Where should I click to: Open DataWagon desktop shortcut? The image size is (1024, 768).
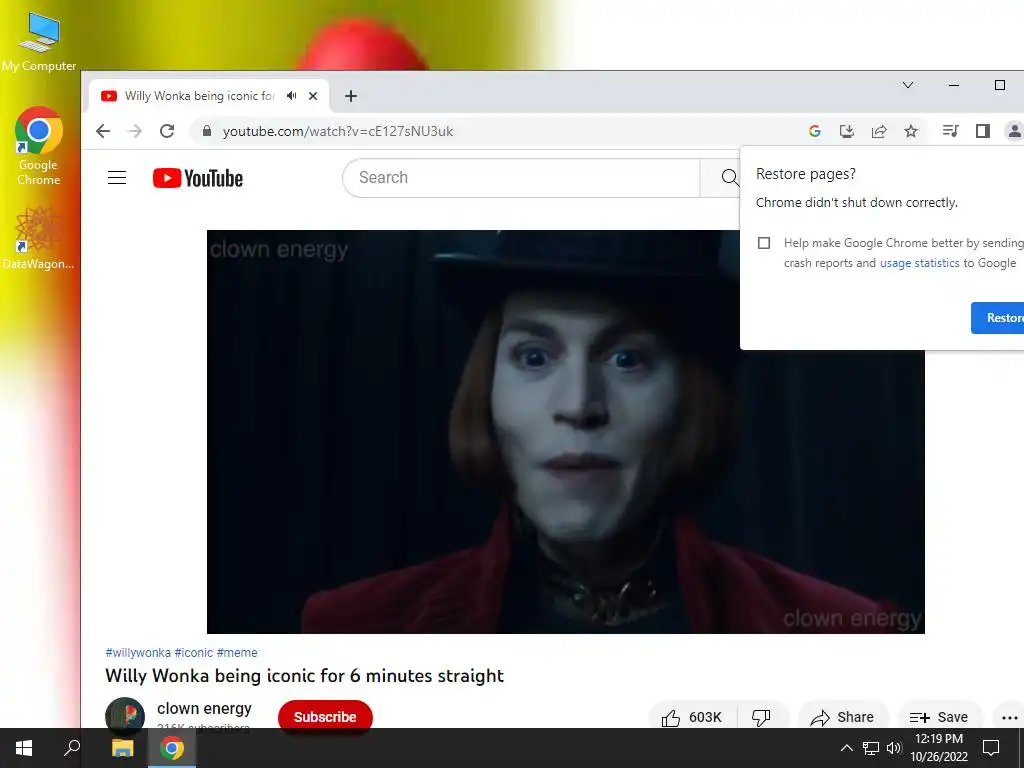click(x=39, y=238)
